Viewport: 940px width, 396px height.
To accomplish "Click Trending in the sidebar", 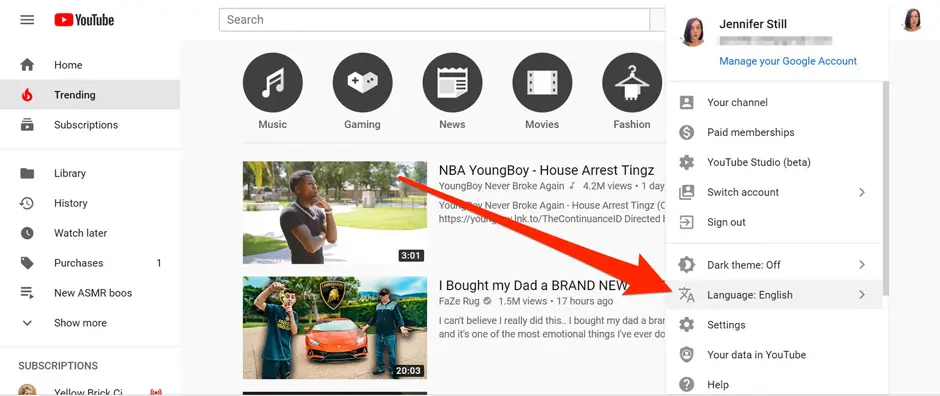I will pos(90,95).
